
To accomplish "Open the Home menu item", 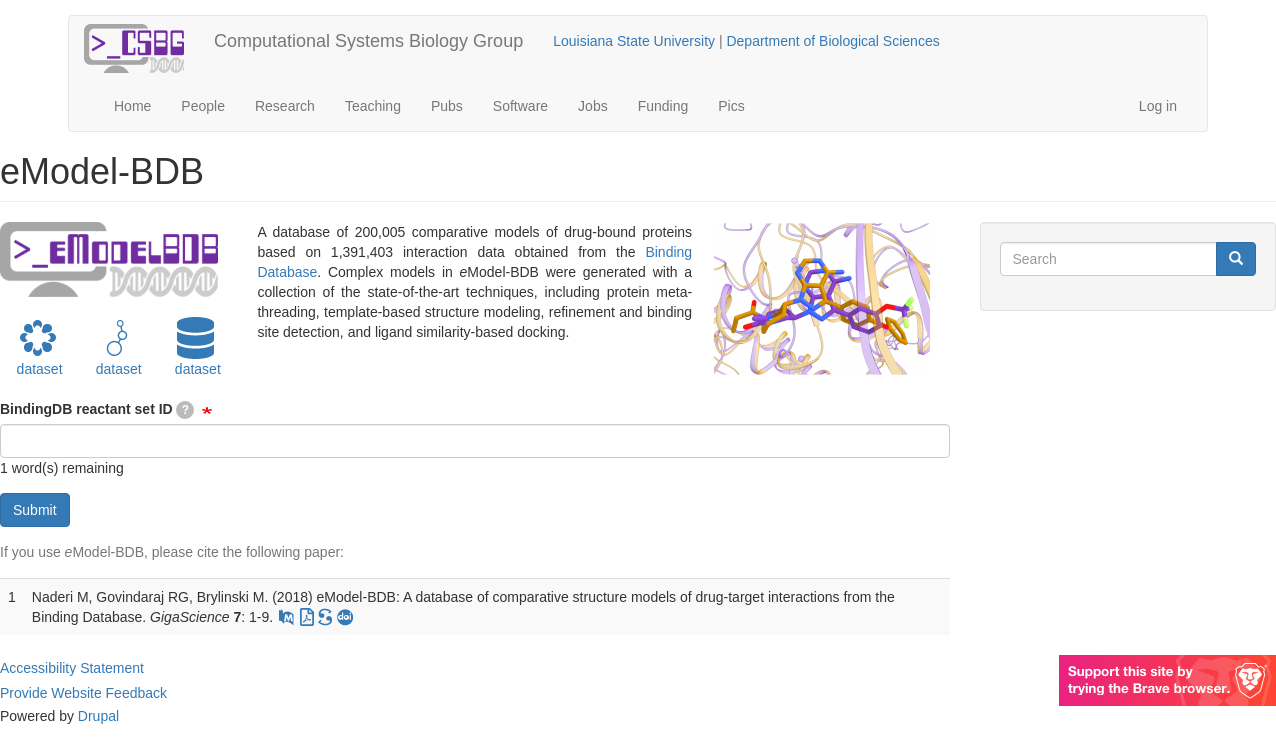I will pyautogui.click(x=132, y=106).
